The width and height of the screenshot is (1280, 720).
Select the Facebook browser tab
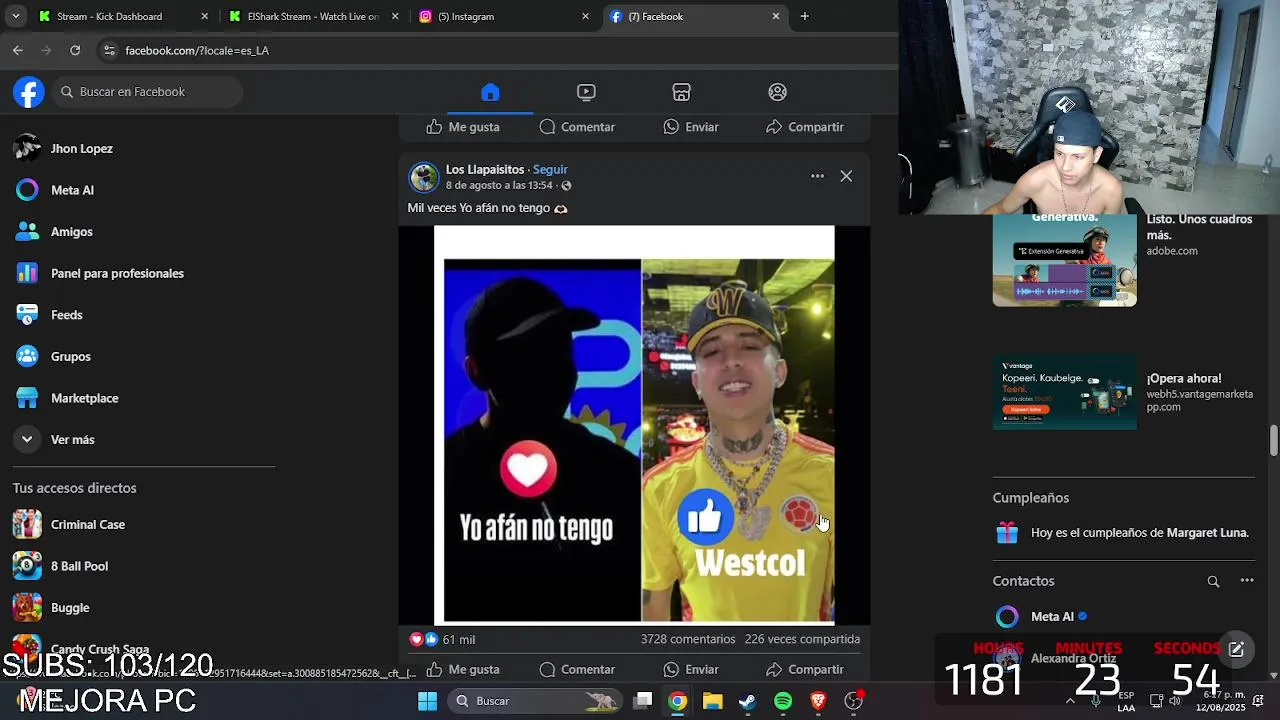(694, 16)
